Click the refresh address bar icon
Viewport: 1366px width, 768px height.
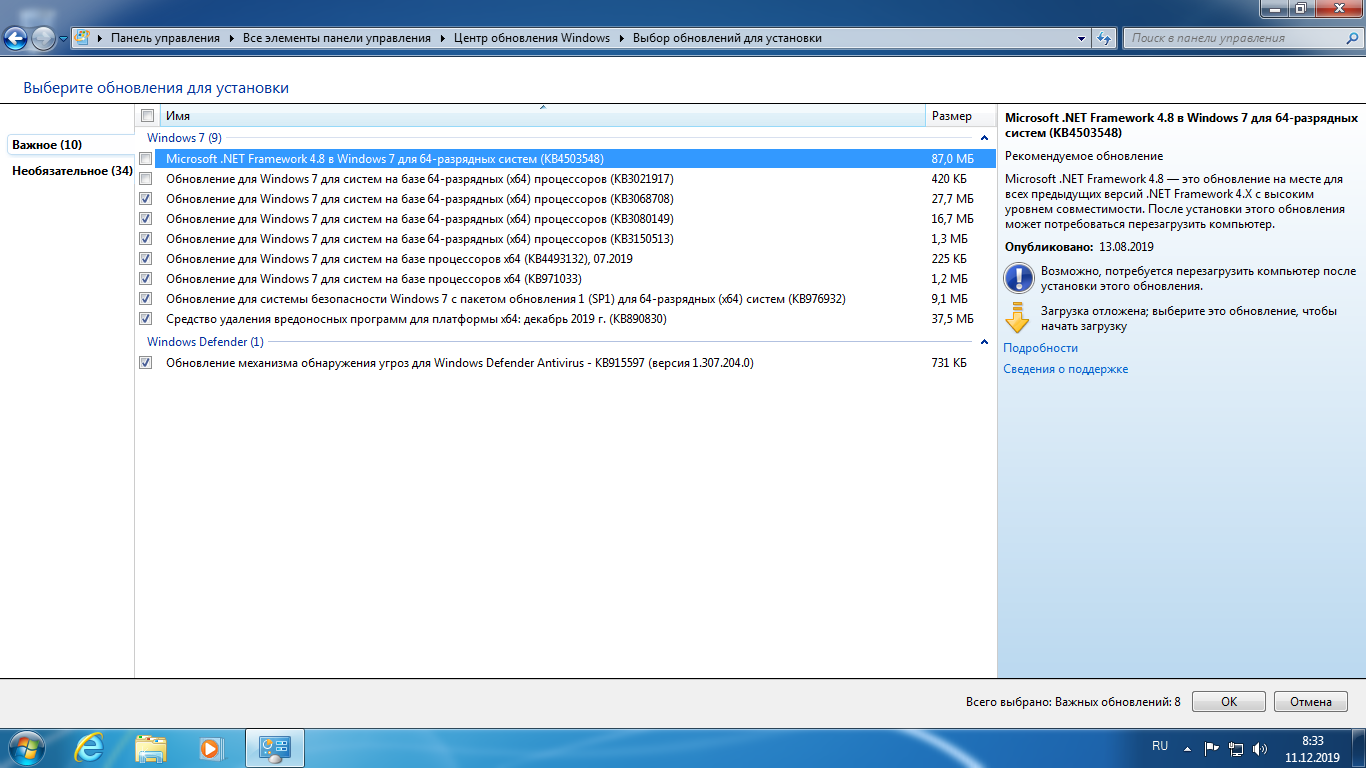click(x=1104, y=38)
